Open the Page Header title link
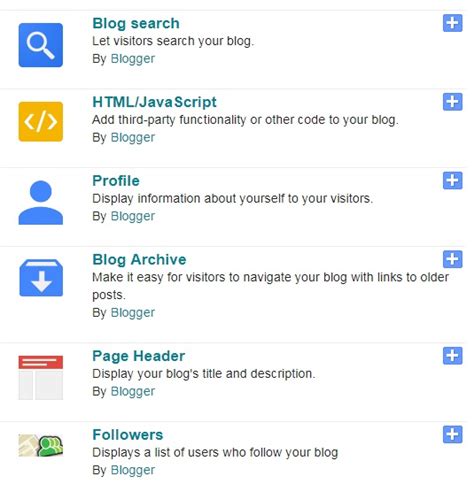474x484 pixels. tap(139, 356)
